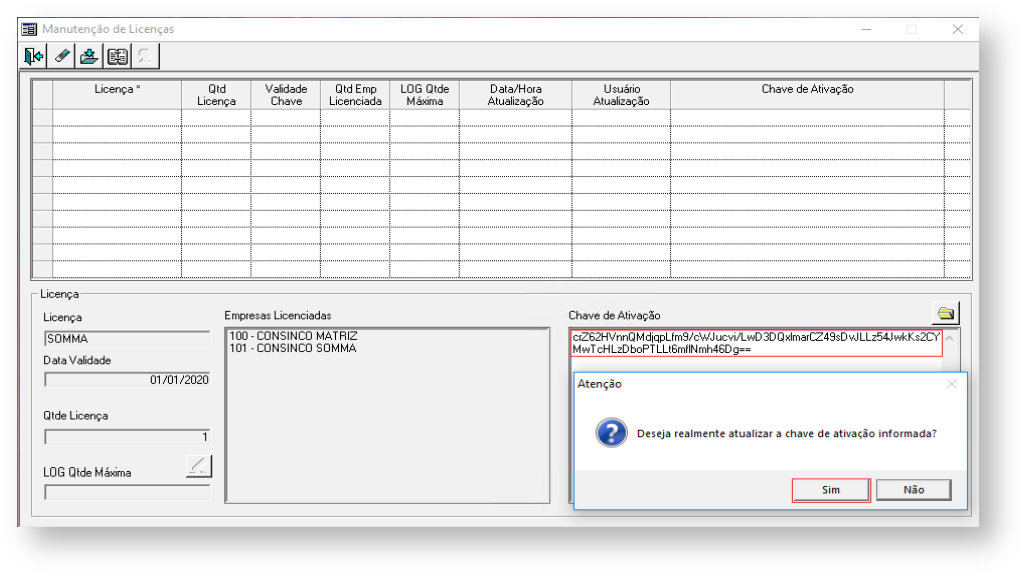Open the folder icon beside Chave de Ativação
The image size is (1027, 575).
coord(946,313)
